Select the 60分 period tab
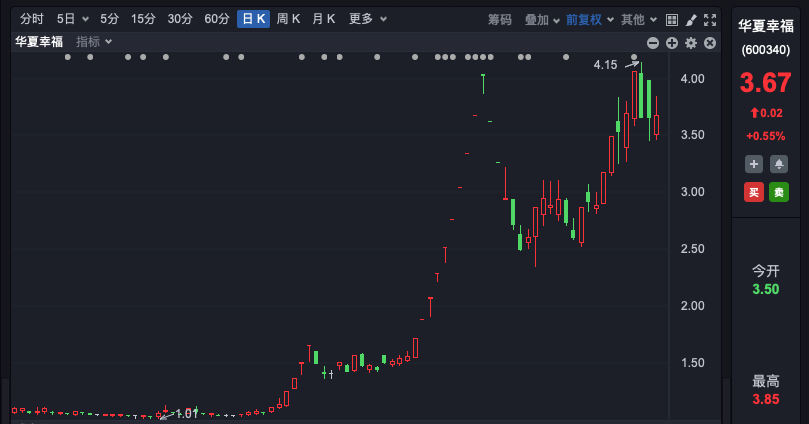Screen dimensions: 809x424 point(216,19)
